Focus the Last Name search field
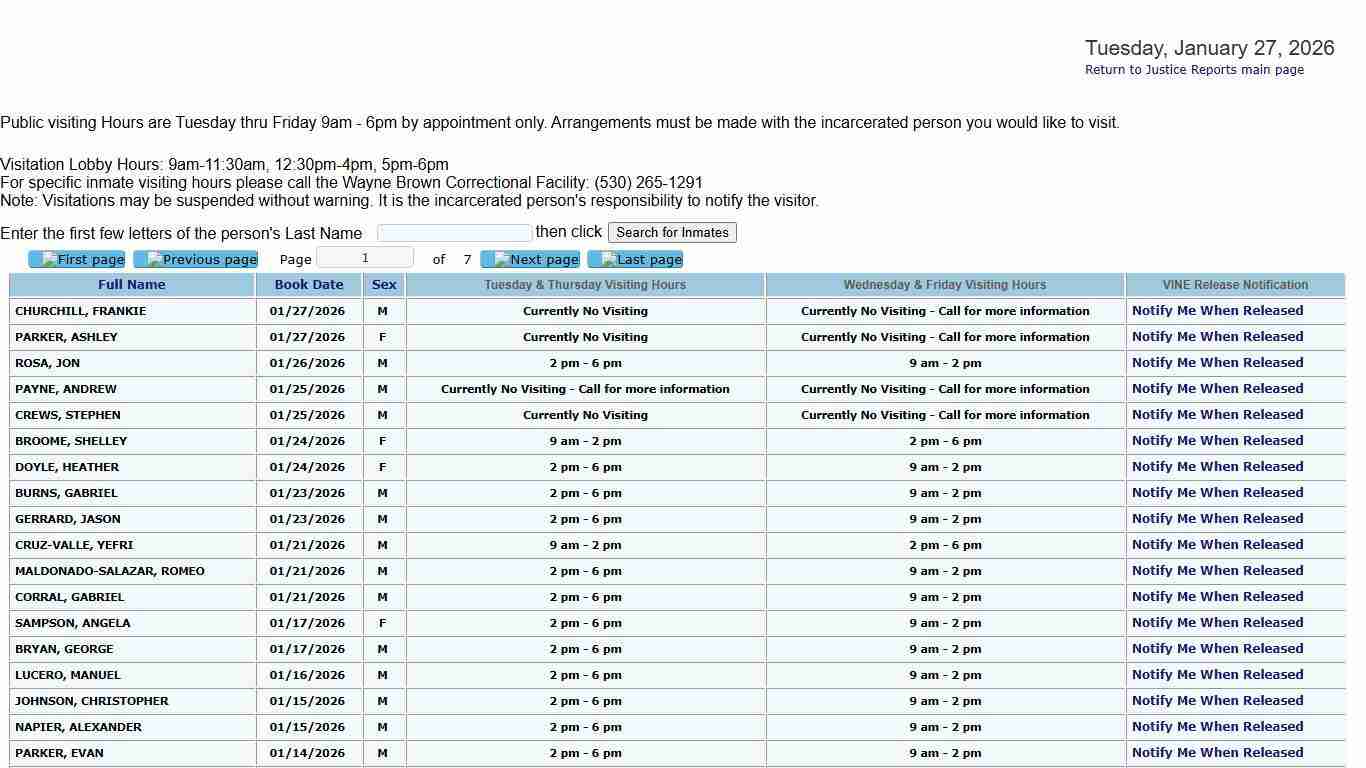 [x=454, y=233]
